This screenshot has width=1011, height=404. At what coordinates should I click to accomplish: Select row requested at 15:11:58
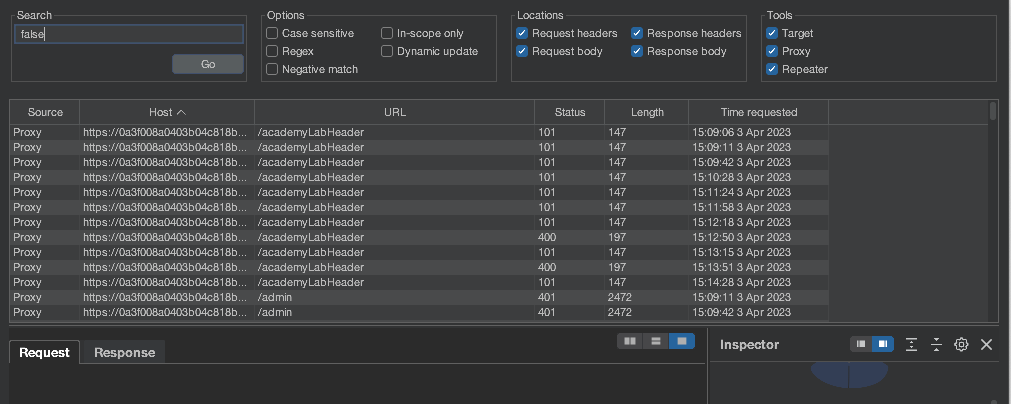[x=419, y=207]
